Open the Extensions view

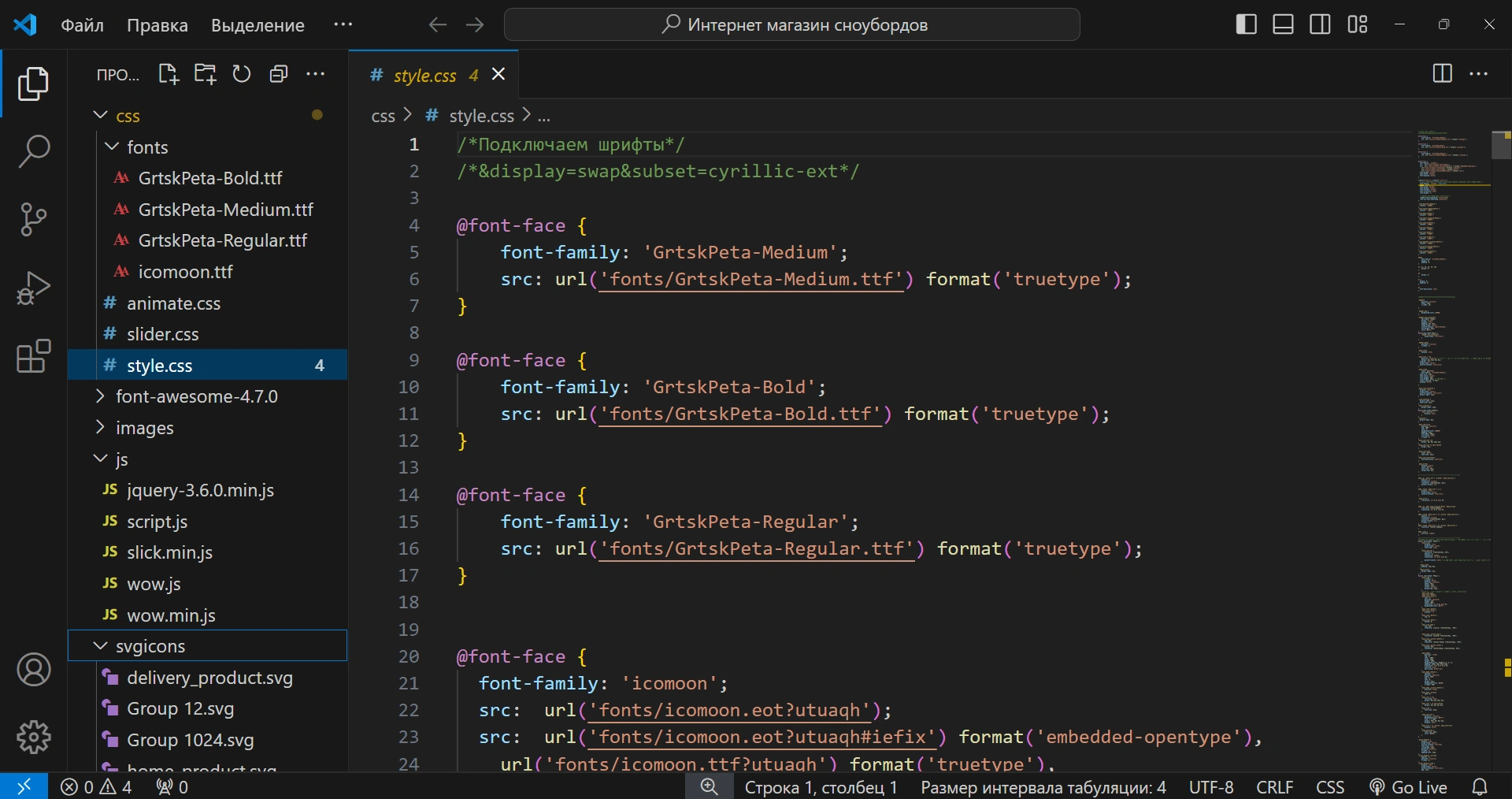(33, 356)
